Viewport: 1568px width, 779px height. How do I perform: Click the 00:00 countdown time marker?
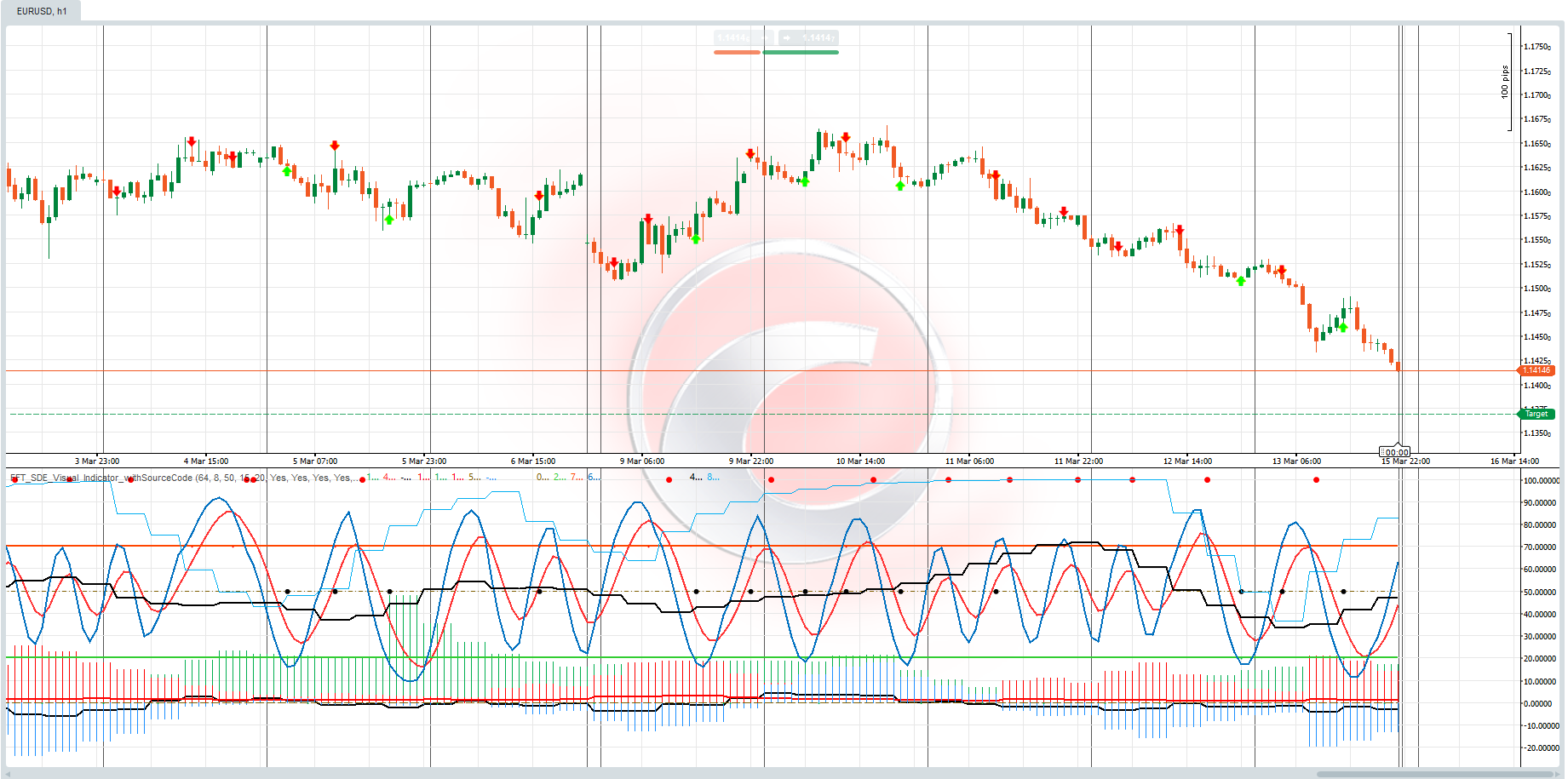point(1395,452)
